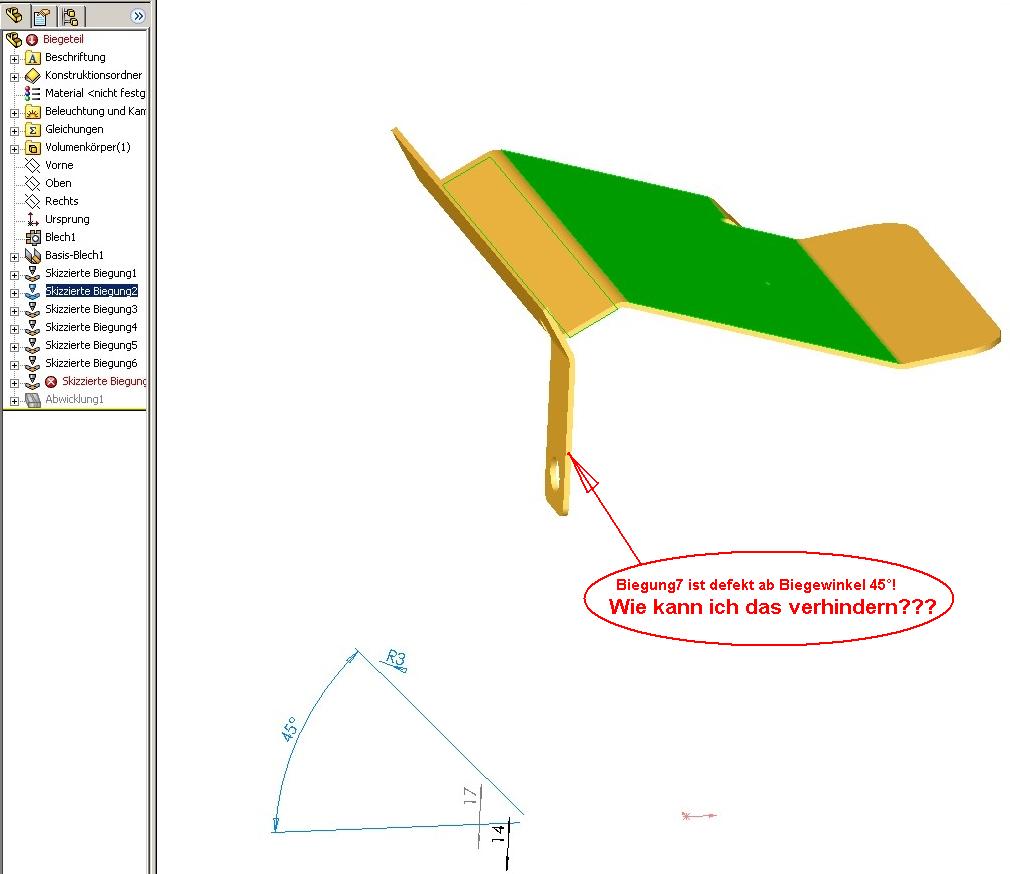
Task: Click the Ursprung origin icon
Action: pyautogui.click(x=32, y=220)
